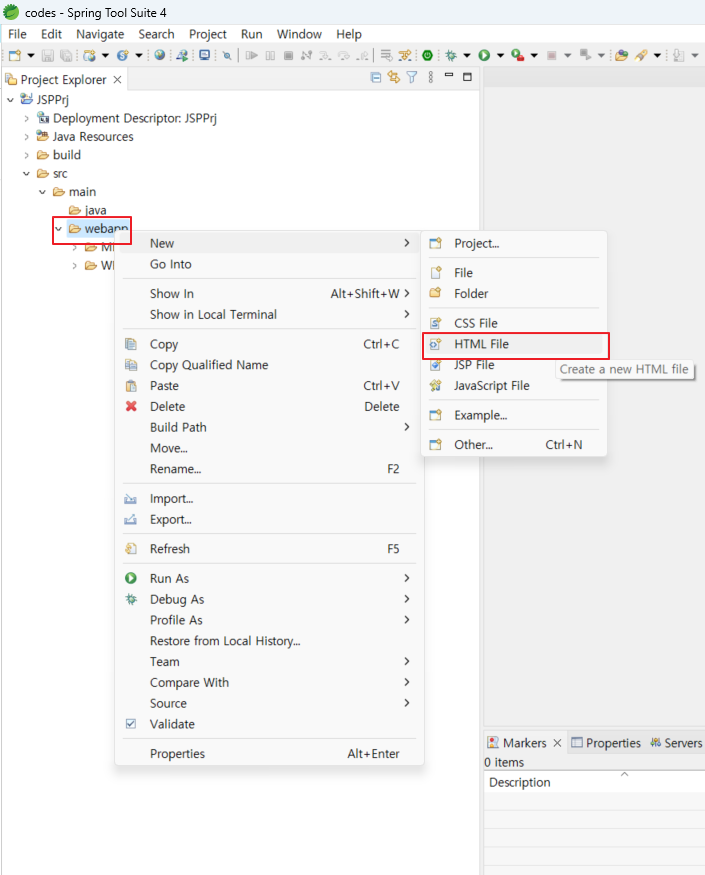This screenshot has height=875, width=705.
Task: Click the Save All toolbar icon
Action: (x=66, y=55)
